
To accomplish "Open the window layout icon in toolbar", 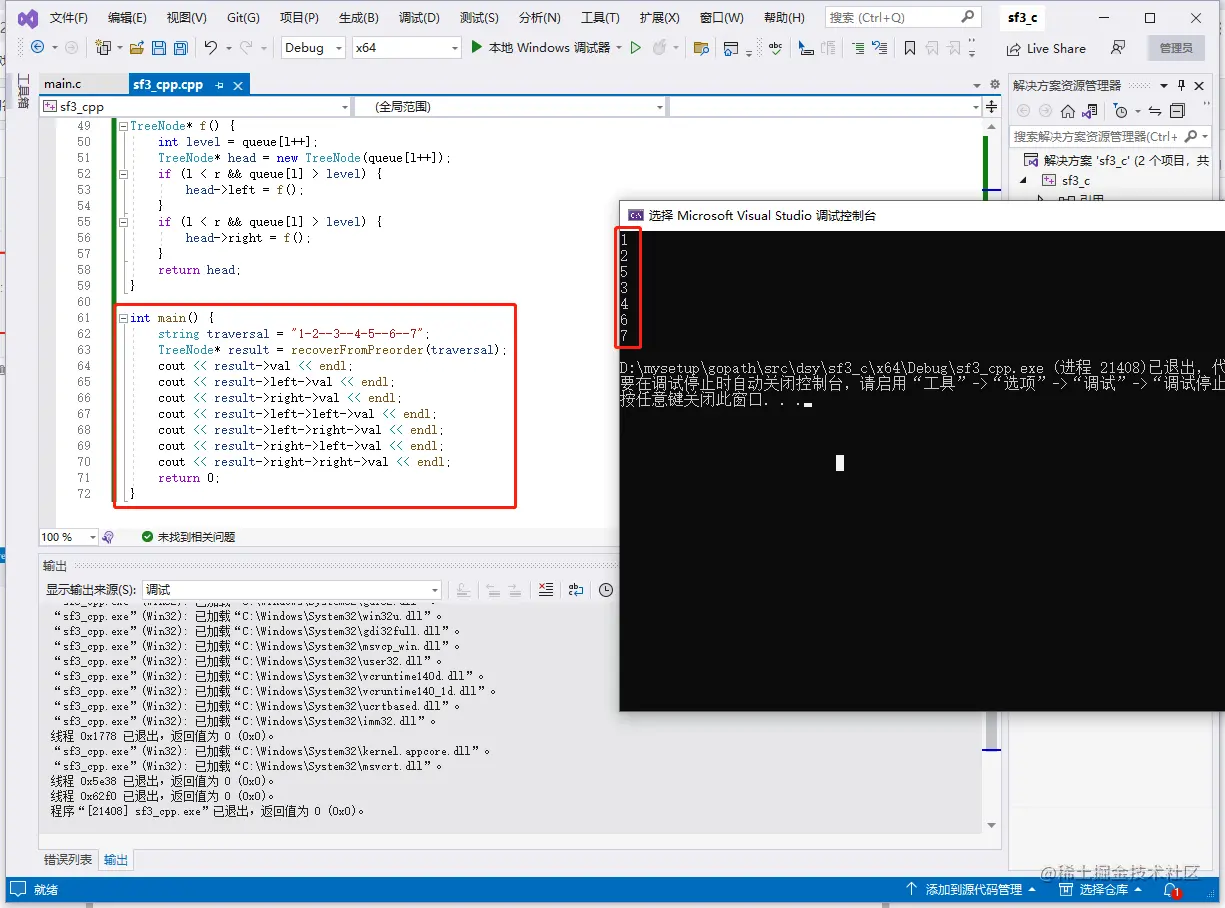I will point(731,48).
